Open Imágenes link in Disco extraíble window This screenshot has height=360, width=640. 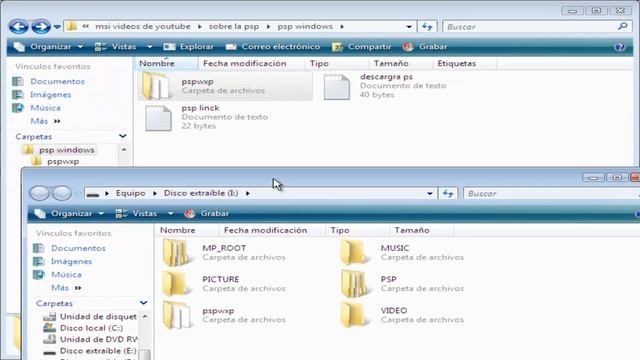[x=71, y=262]
